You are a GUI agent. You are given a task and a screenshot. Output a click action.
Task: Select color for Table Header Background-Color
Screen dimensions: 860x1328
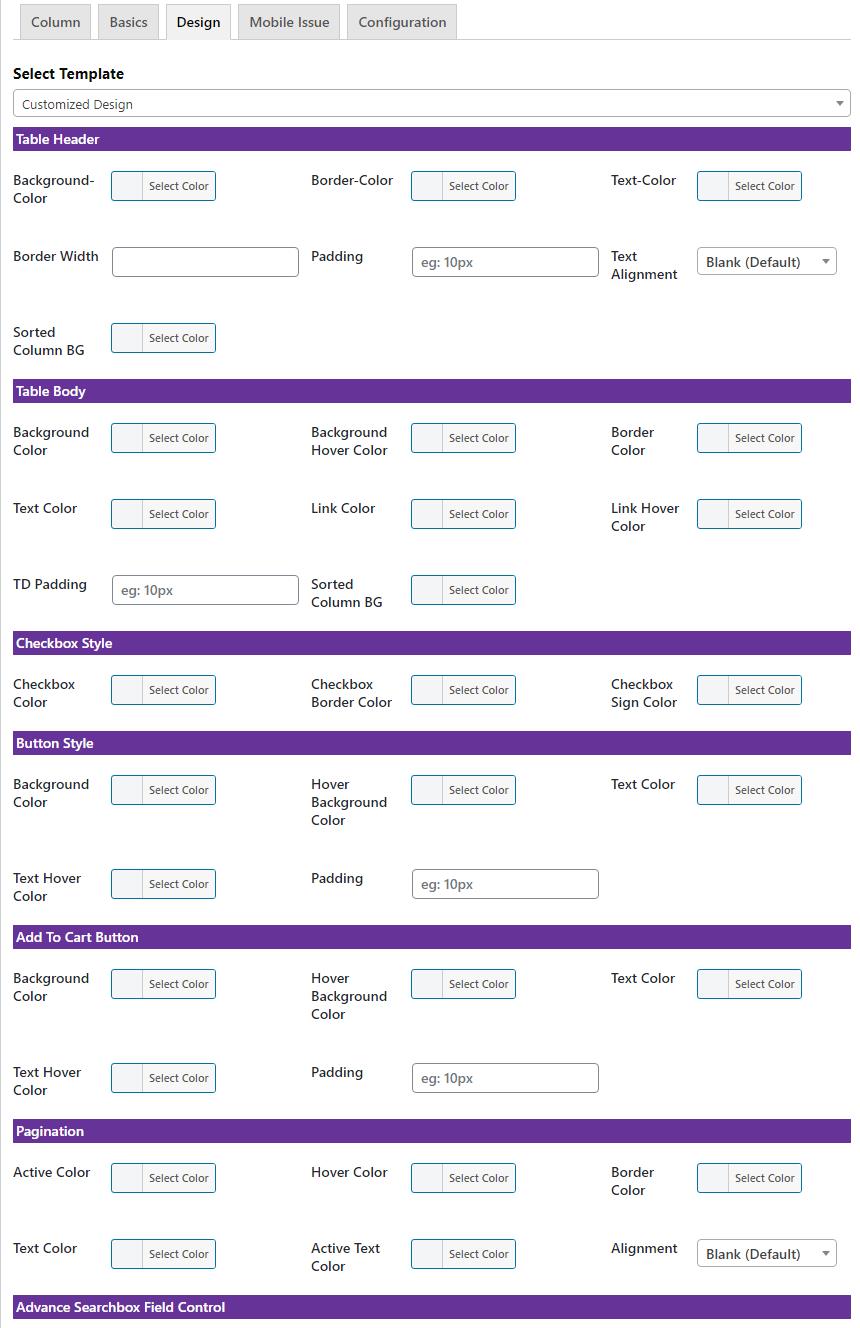click(x=163, y=186)
